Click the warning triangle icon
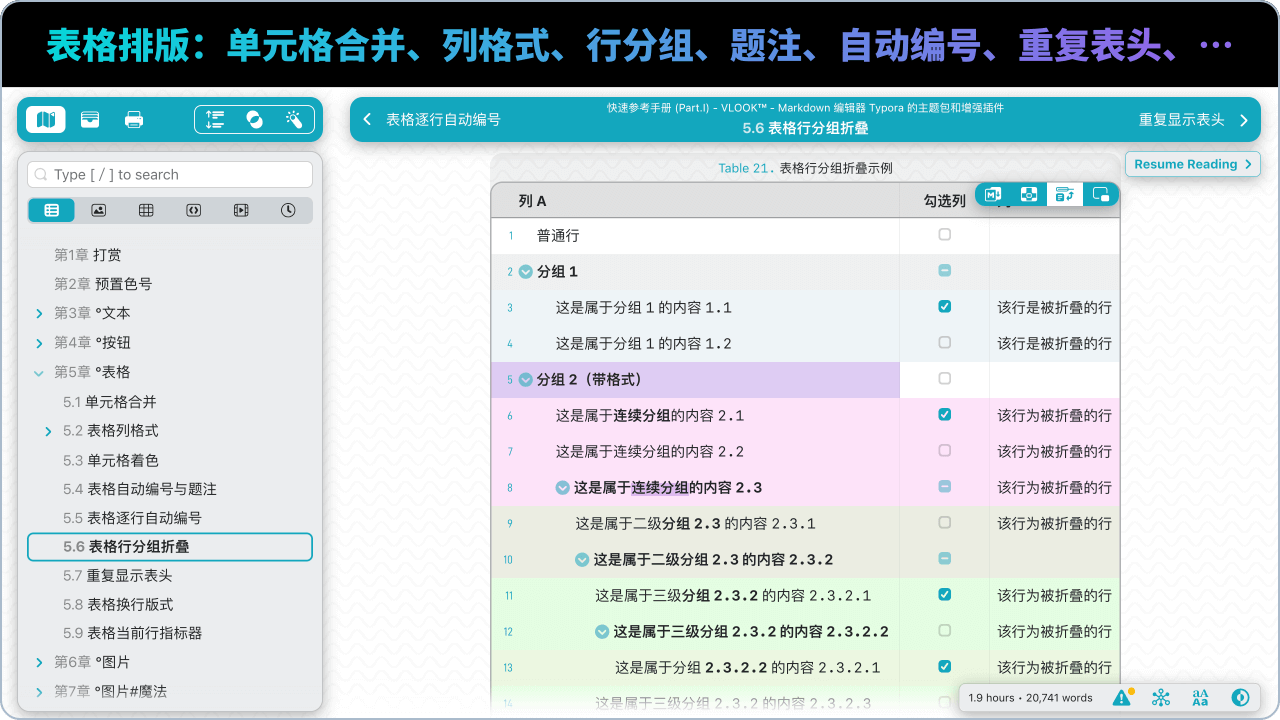This screenshot has height=720, width=1280. (1122, 698)
